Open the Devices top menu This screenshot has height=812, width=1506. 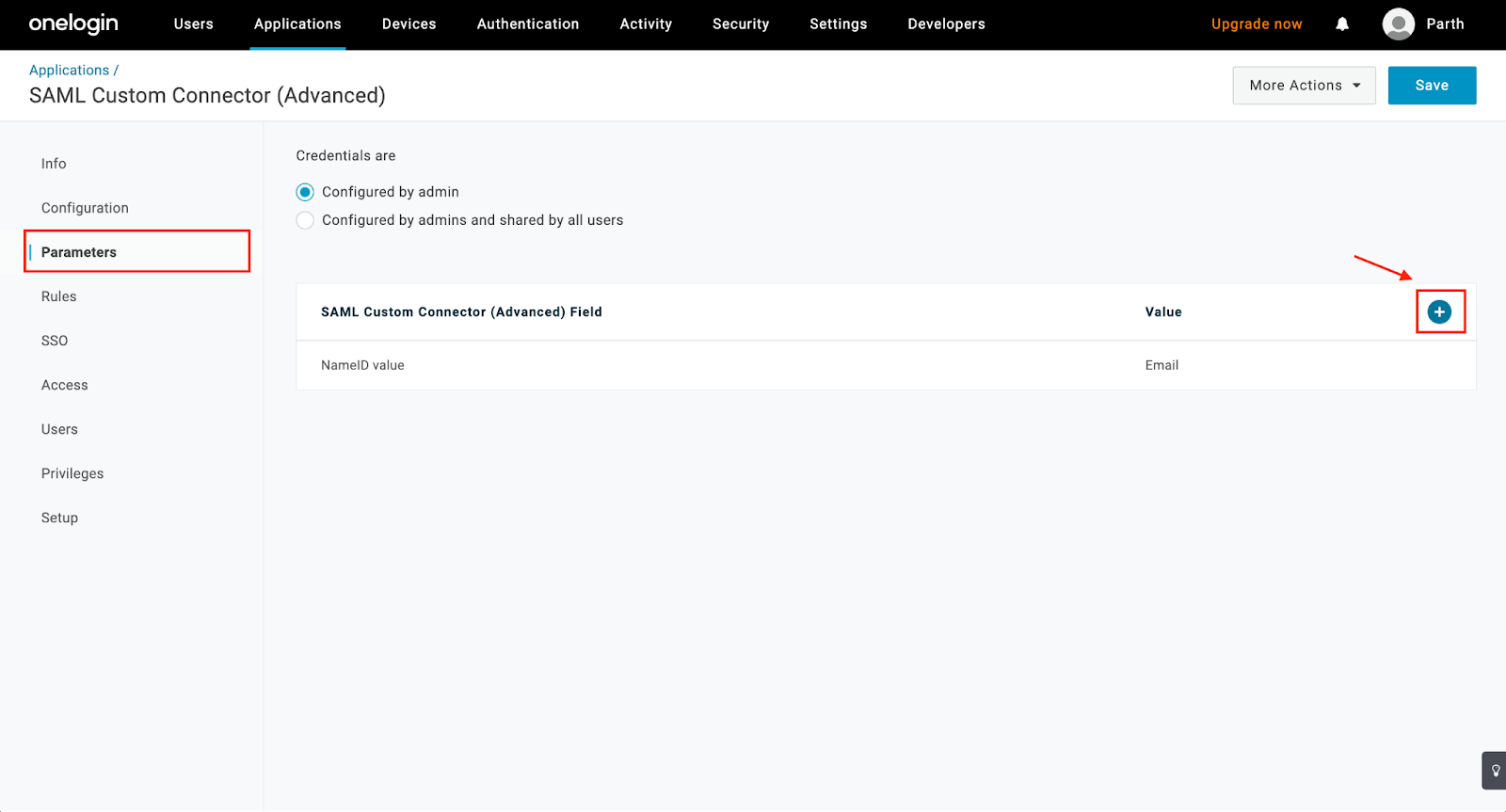(409, 24)
